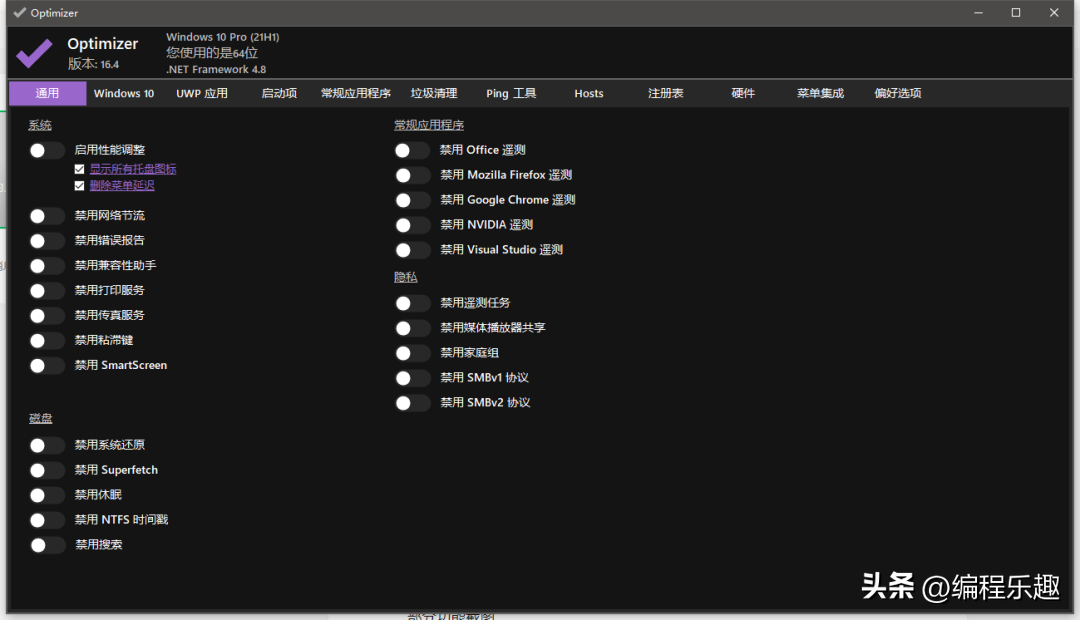Click the 显示所有托盘图标 link

(x=133, y=170)
